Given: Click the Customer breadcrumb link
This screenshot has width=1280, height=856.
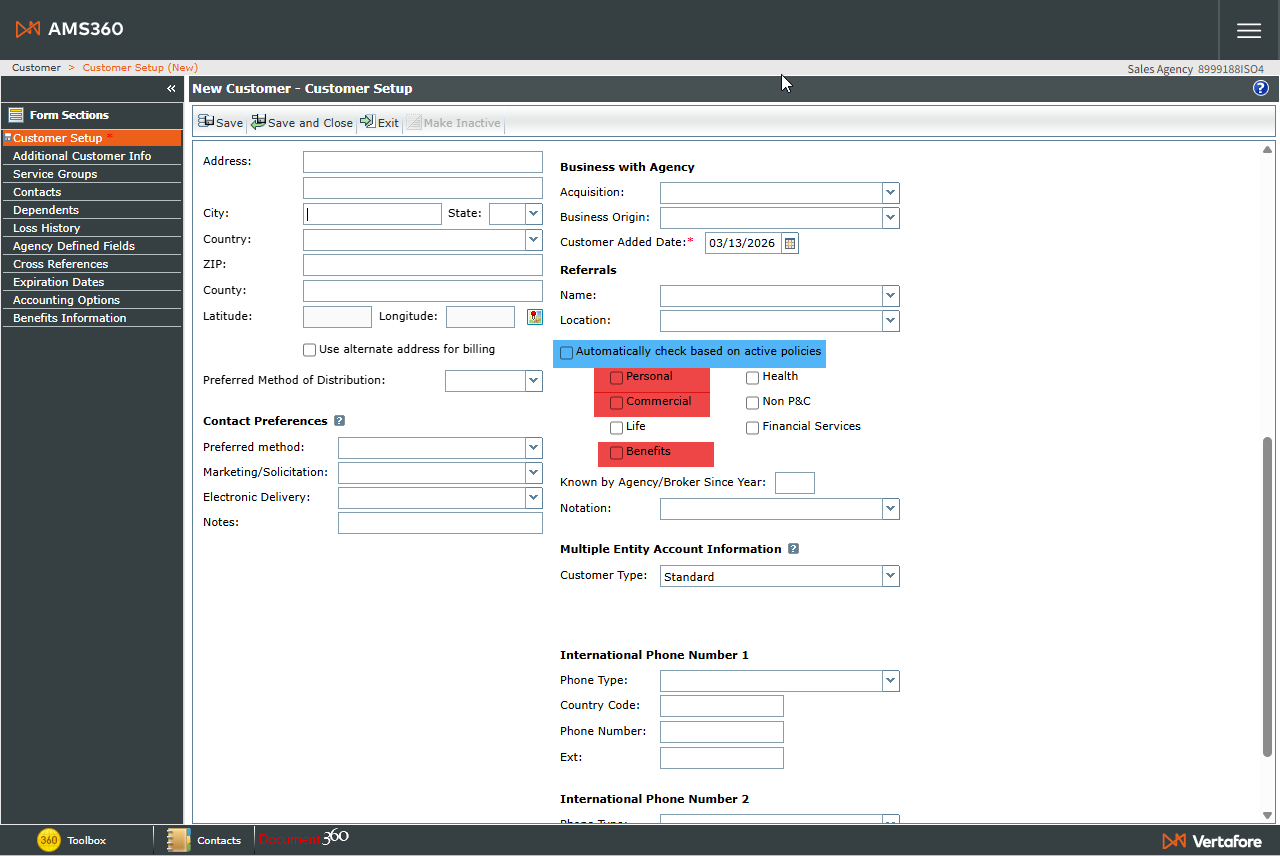Looking at the screenshot, I should point(36,68).
